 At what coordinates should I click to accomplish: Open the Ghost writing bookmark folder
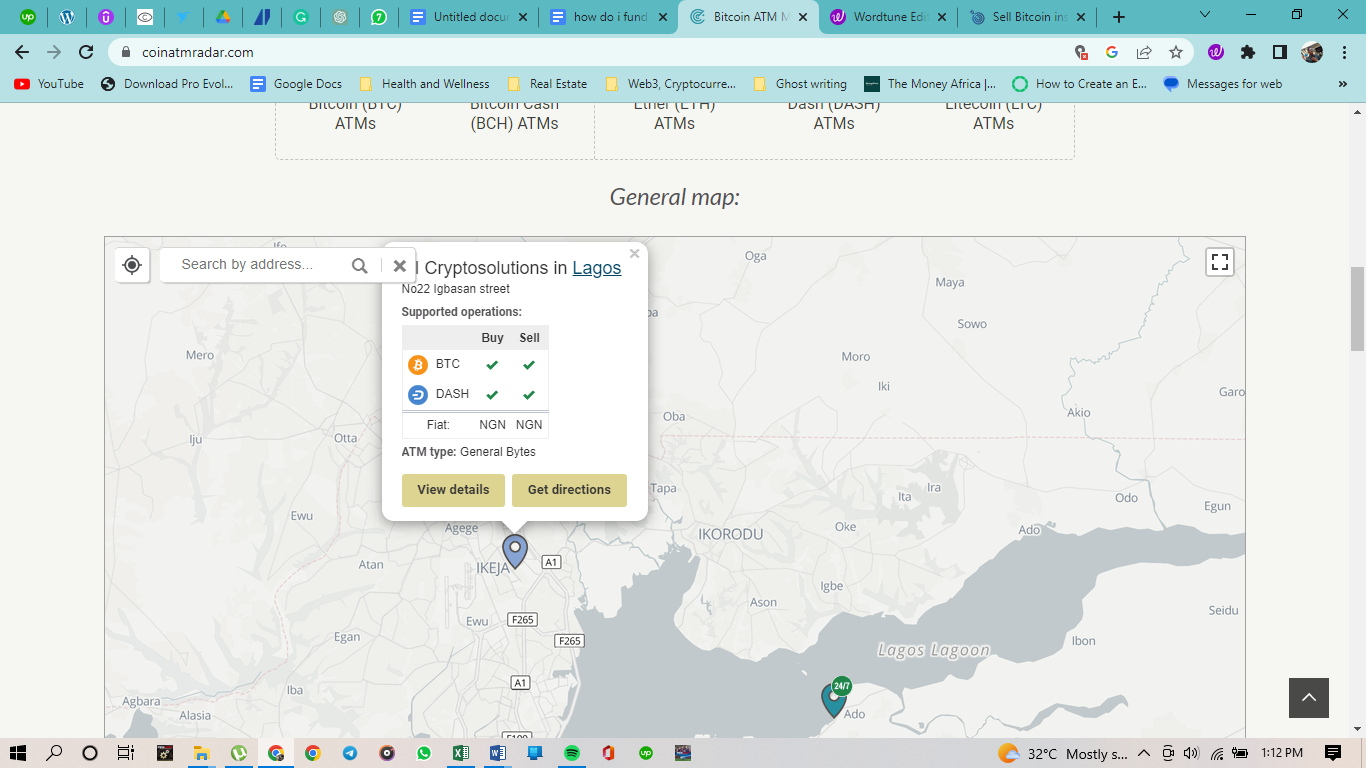coord(800,84)
